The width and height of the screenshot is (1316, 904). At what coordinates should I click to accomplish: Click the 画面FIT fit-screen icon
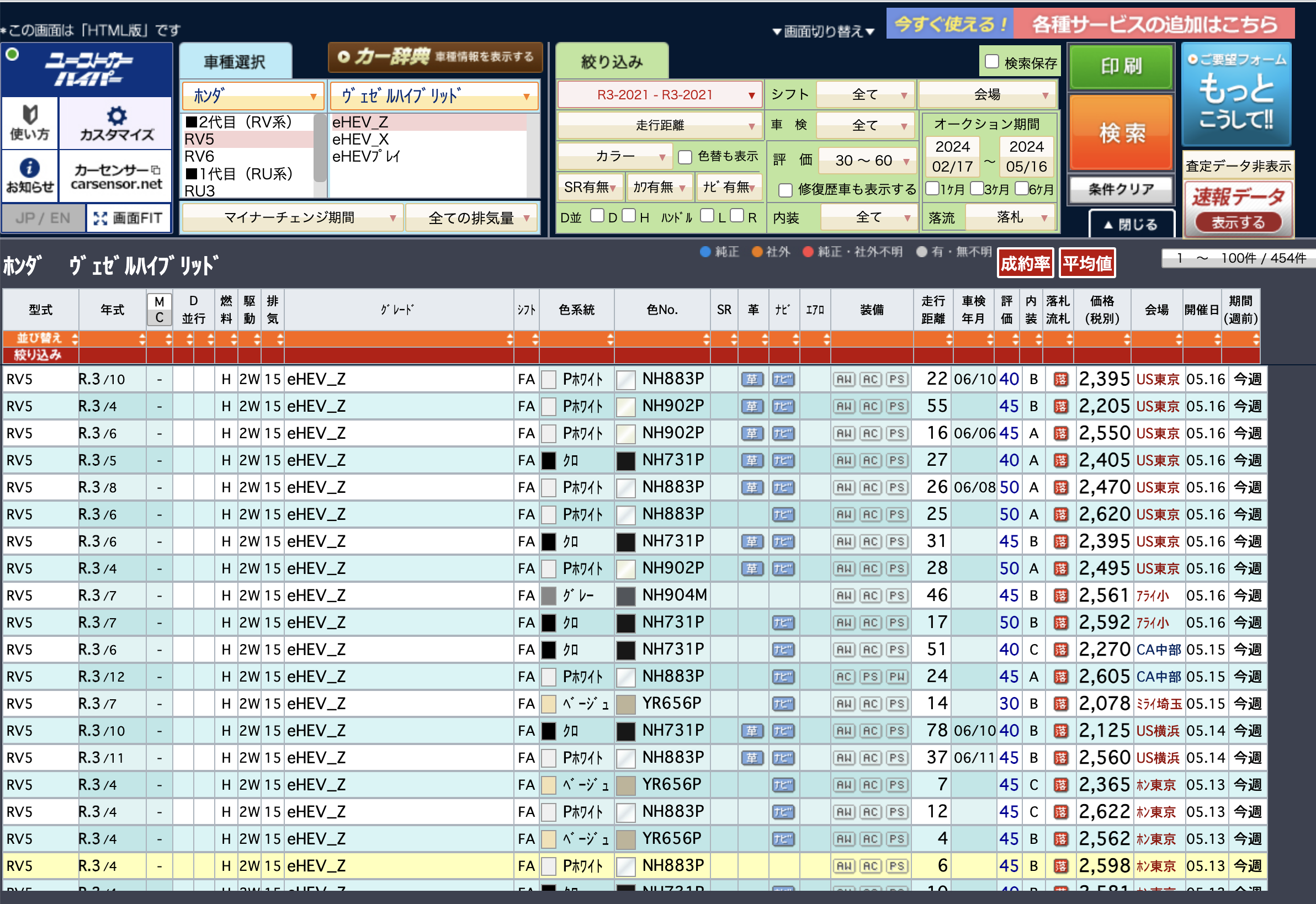click(x=129, y=218)
